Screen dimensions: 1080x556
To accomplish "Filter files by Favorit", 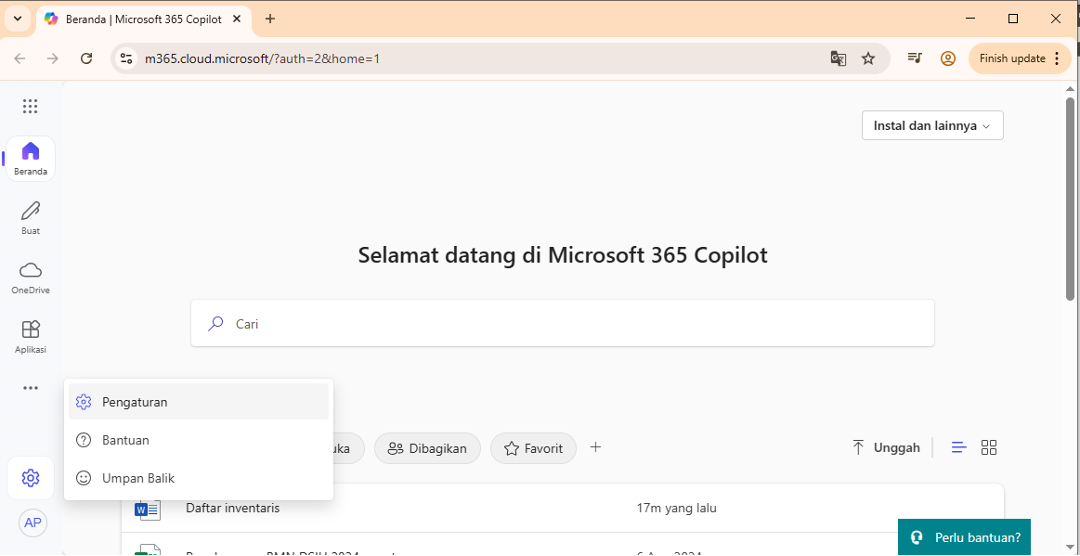I will point(533,449).
